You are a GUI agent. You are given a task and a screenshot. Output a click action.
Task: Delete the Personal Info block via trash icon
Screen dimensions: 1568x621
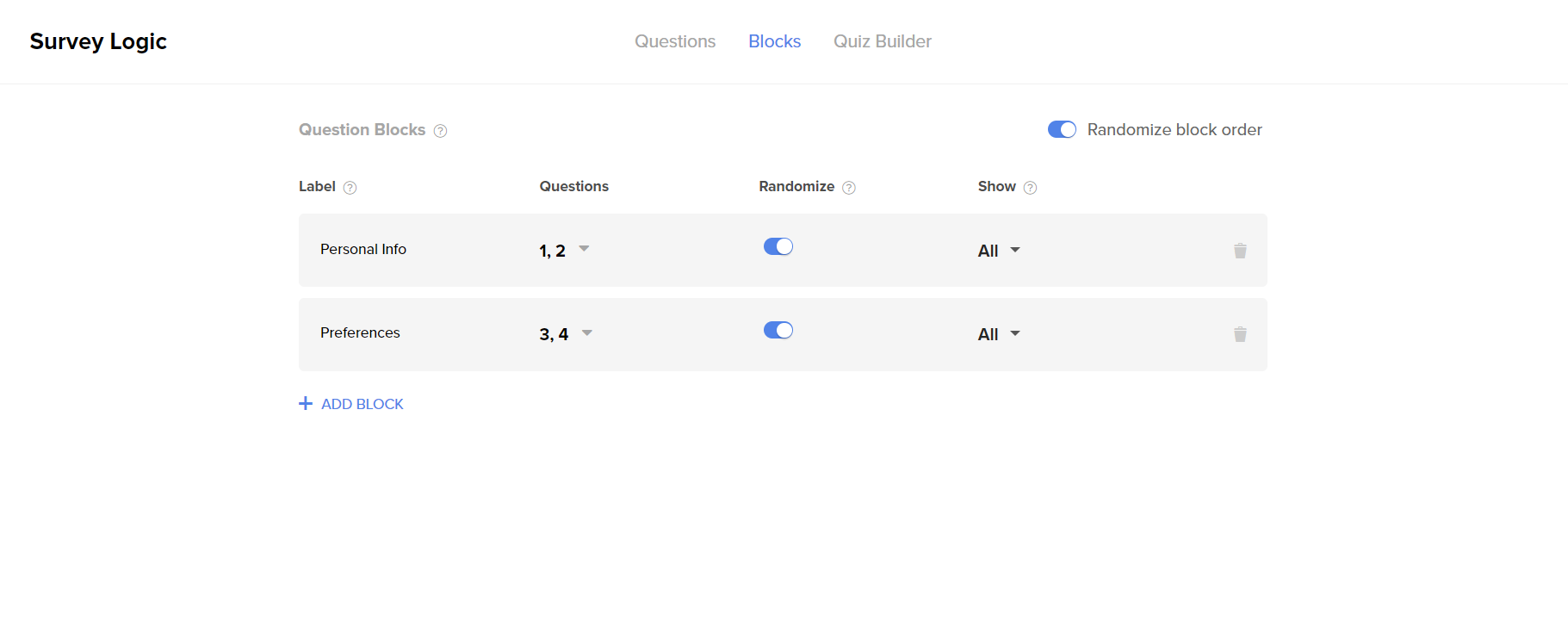(1240, 251)
